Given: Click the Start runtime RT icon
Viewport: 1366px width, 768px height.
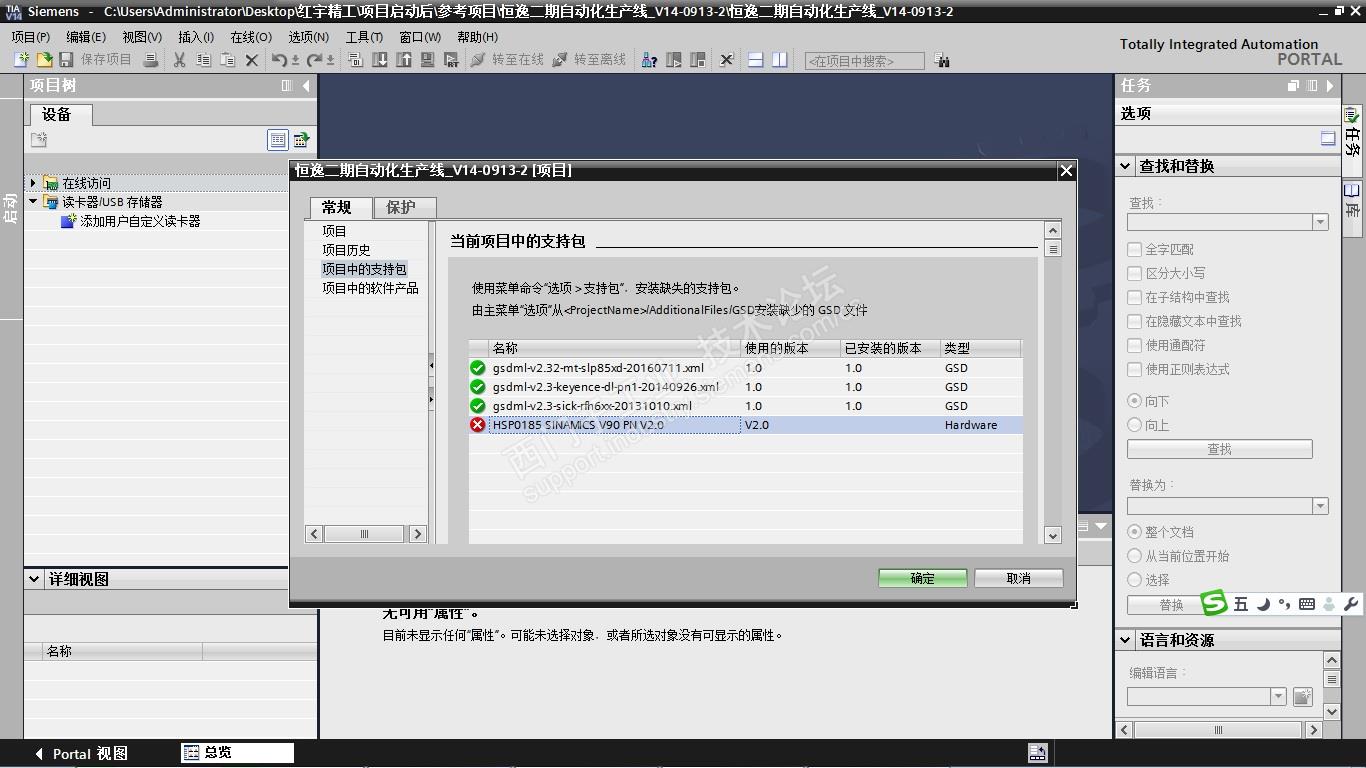Looking at the screenshot, I should (453, 60).
